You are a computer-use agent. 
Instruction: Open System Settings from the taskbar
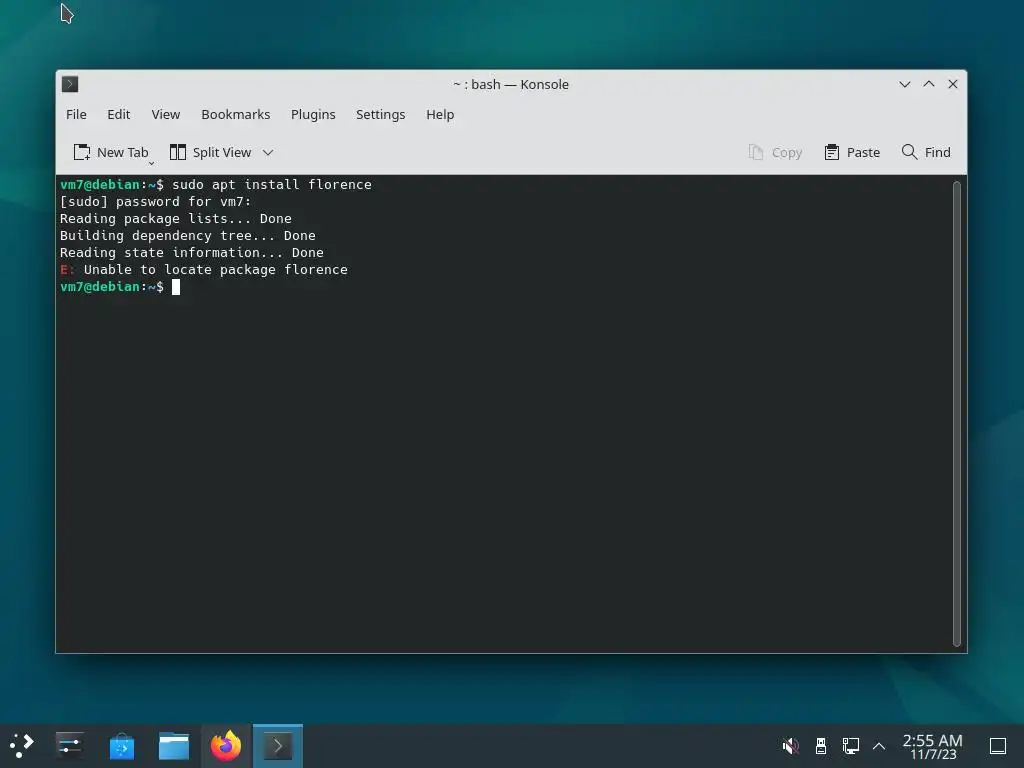pyautogui.click(x=69, y=746)
